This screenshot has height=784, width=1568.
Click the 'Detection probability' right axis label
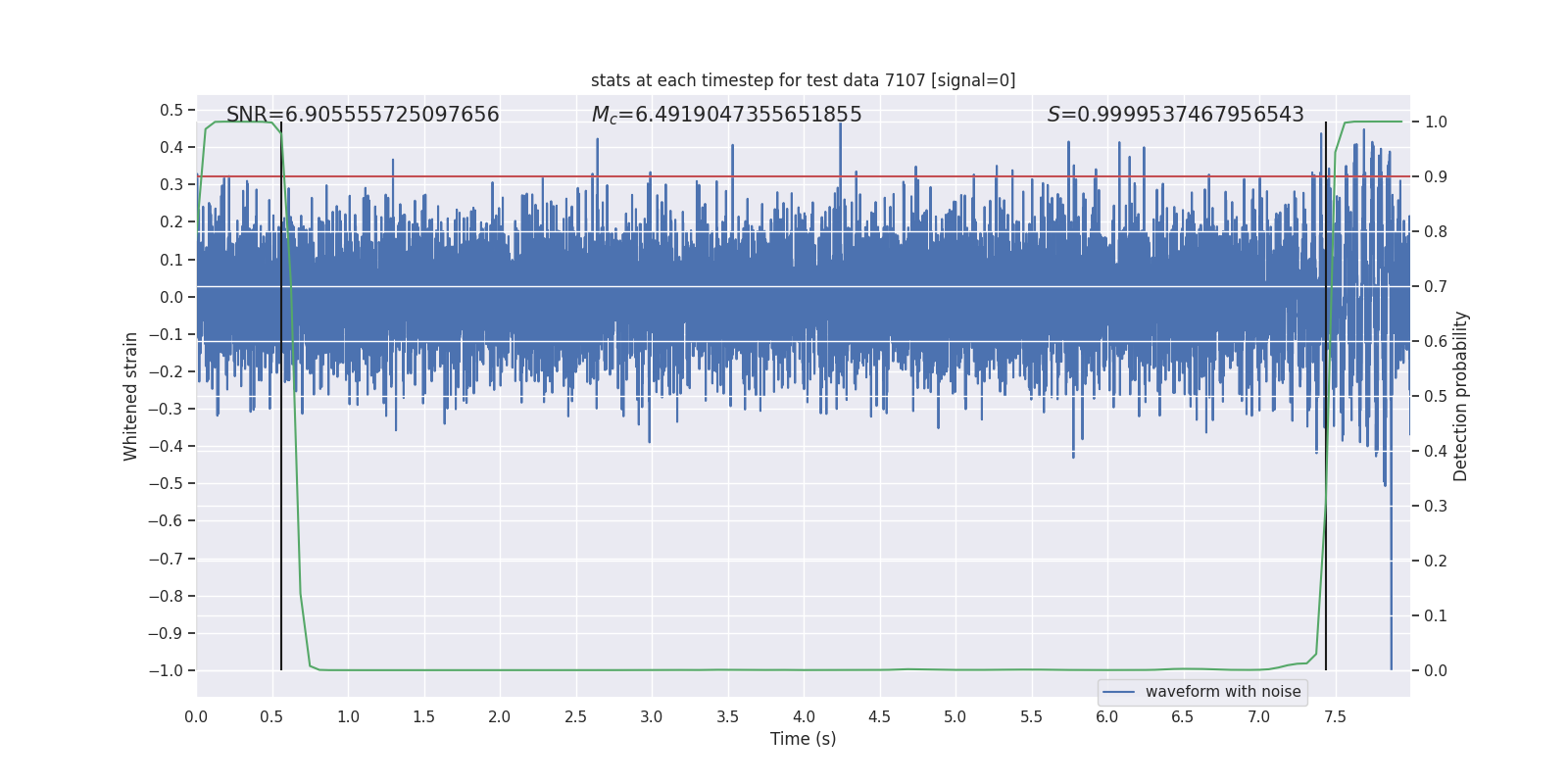pos(1461,396)
